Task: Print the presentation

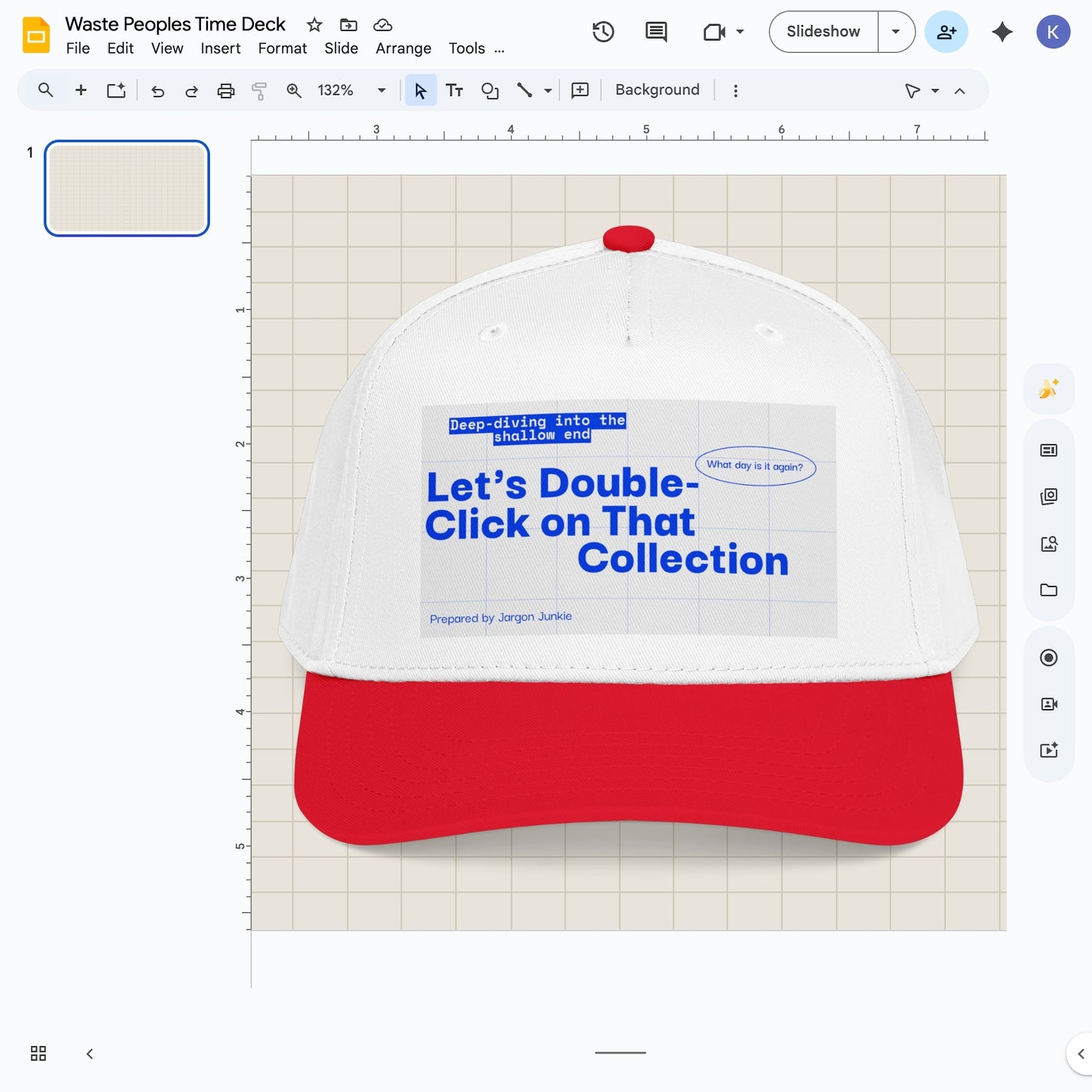Action: [x=226, y=91]
